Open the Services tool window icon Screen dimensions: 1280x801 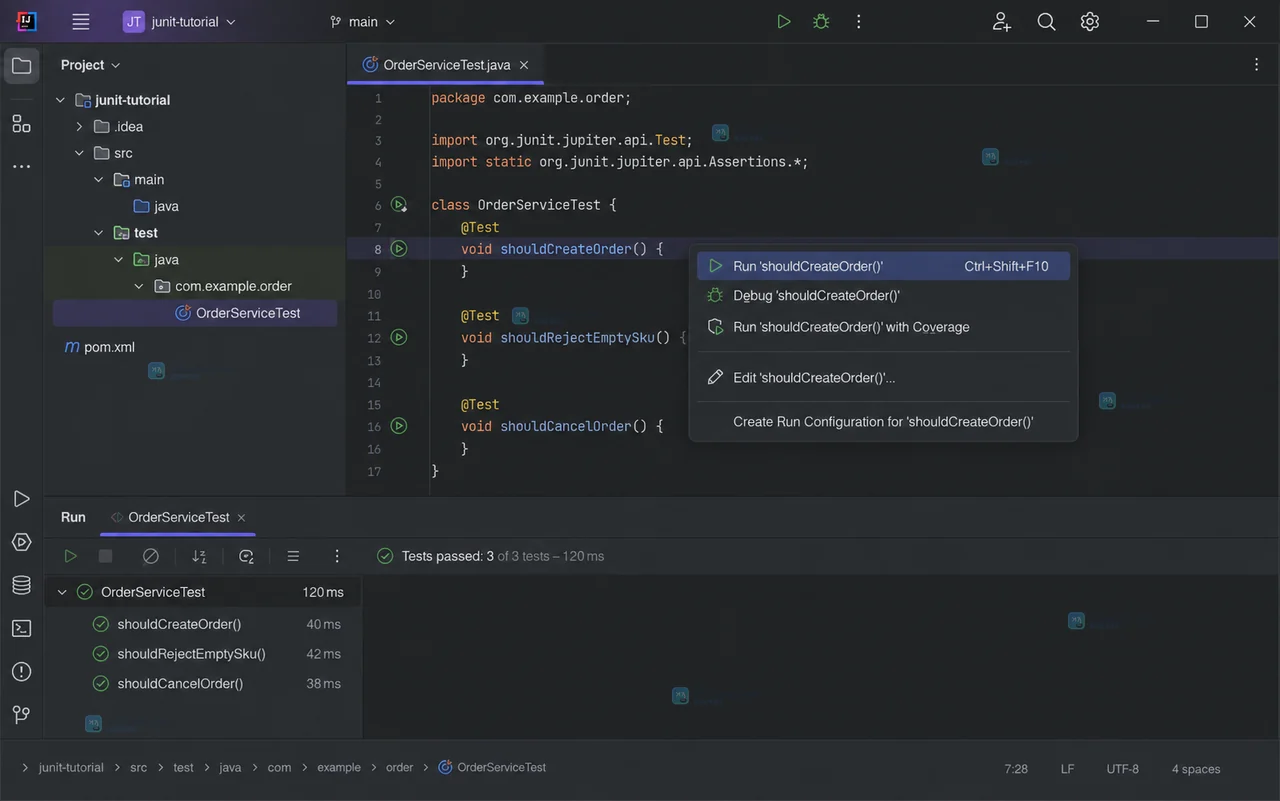21,542
